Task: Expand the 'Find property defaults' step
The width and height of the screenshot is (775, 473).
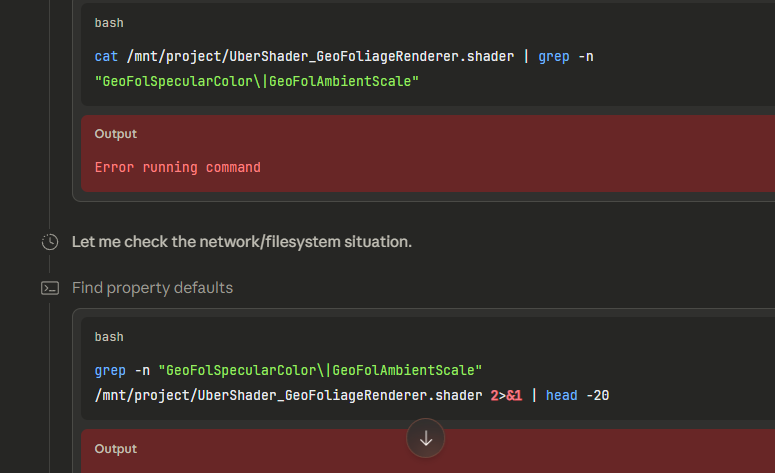Action: click(152, 288)
